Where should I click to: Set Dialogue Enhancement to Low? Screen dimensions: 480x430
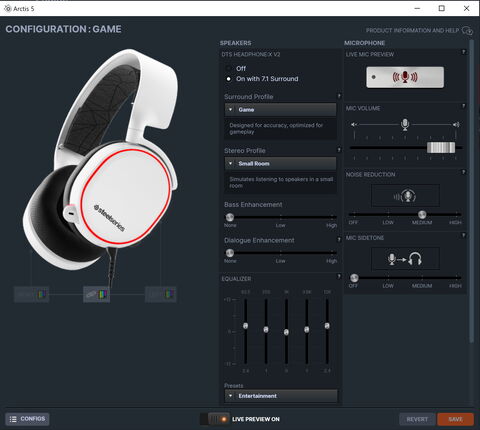(281, 261)
